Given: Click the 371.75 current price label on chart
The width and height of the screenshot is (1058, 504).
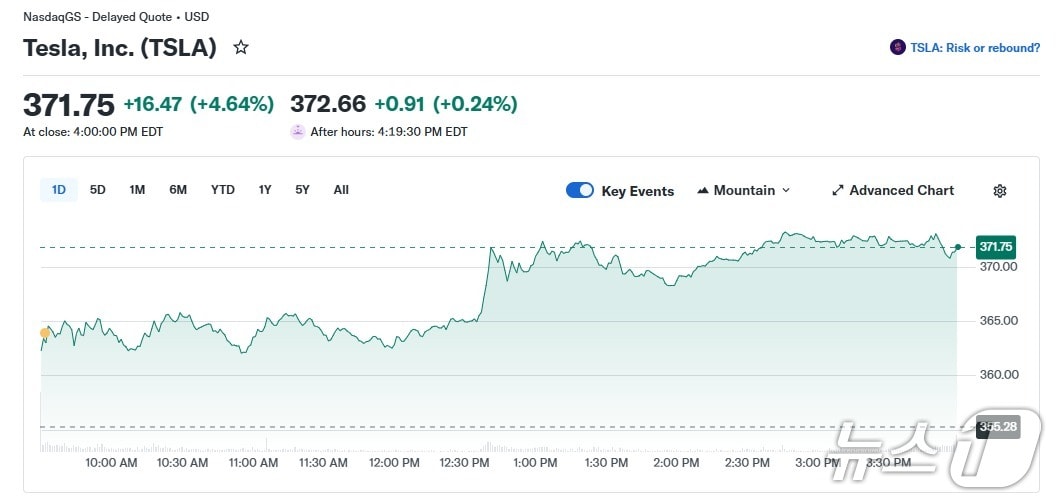Looking at the screenshot, I should pyautogui.click(x=996, y=246).
